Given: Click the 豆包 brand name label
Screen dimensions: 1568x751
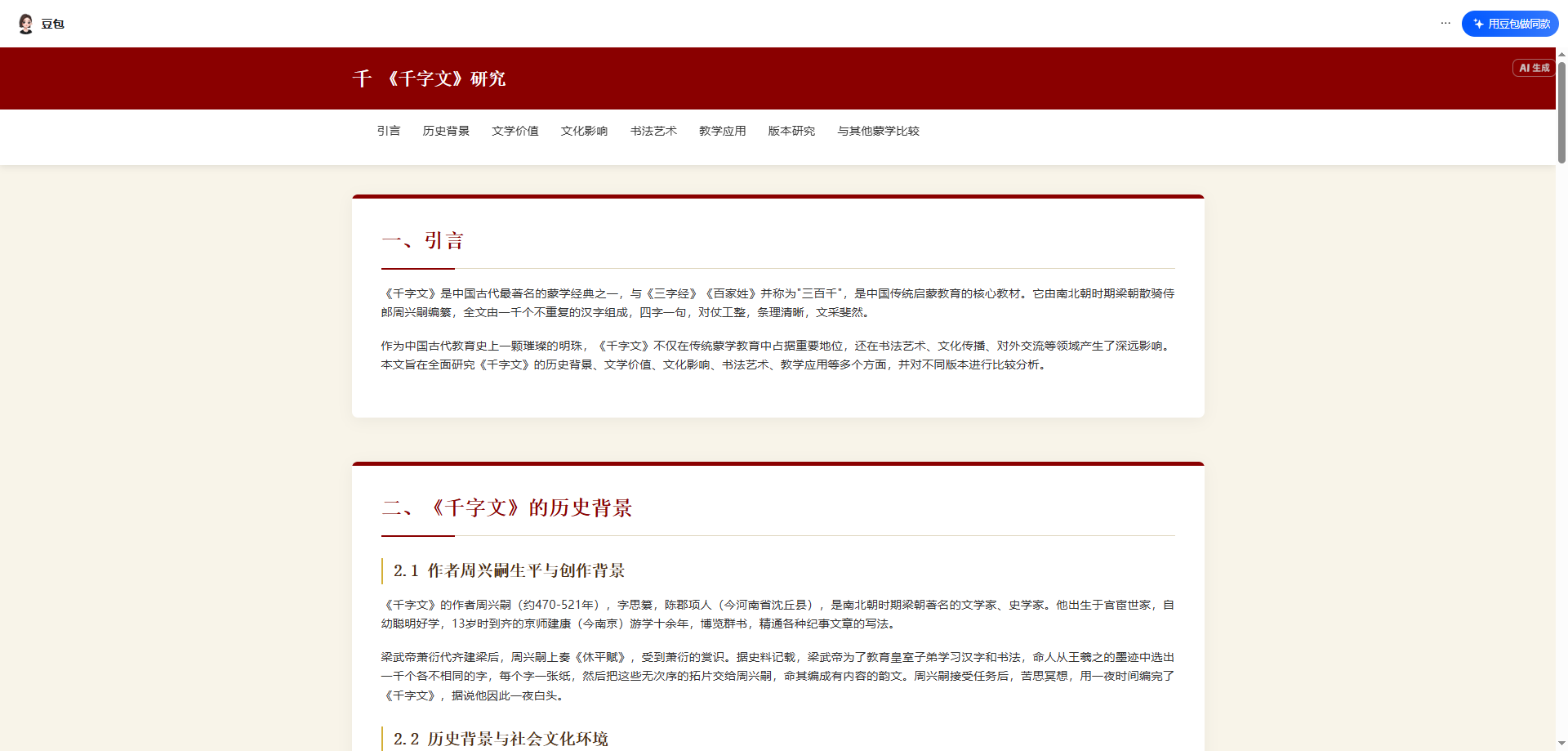Looking at the screenshot, I should tap(52, 24).
